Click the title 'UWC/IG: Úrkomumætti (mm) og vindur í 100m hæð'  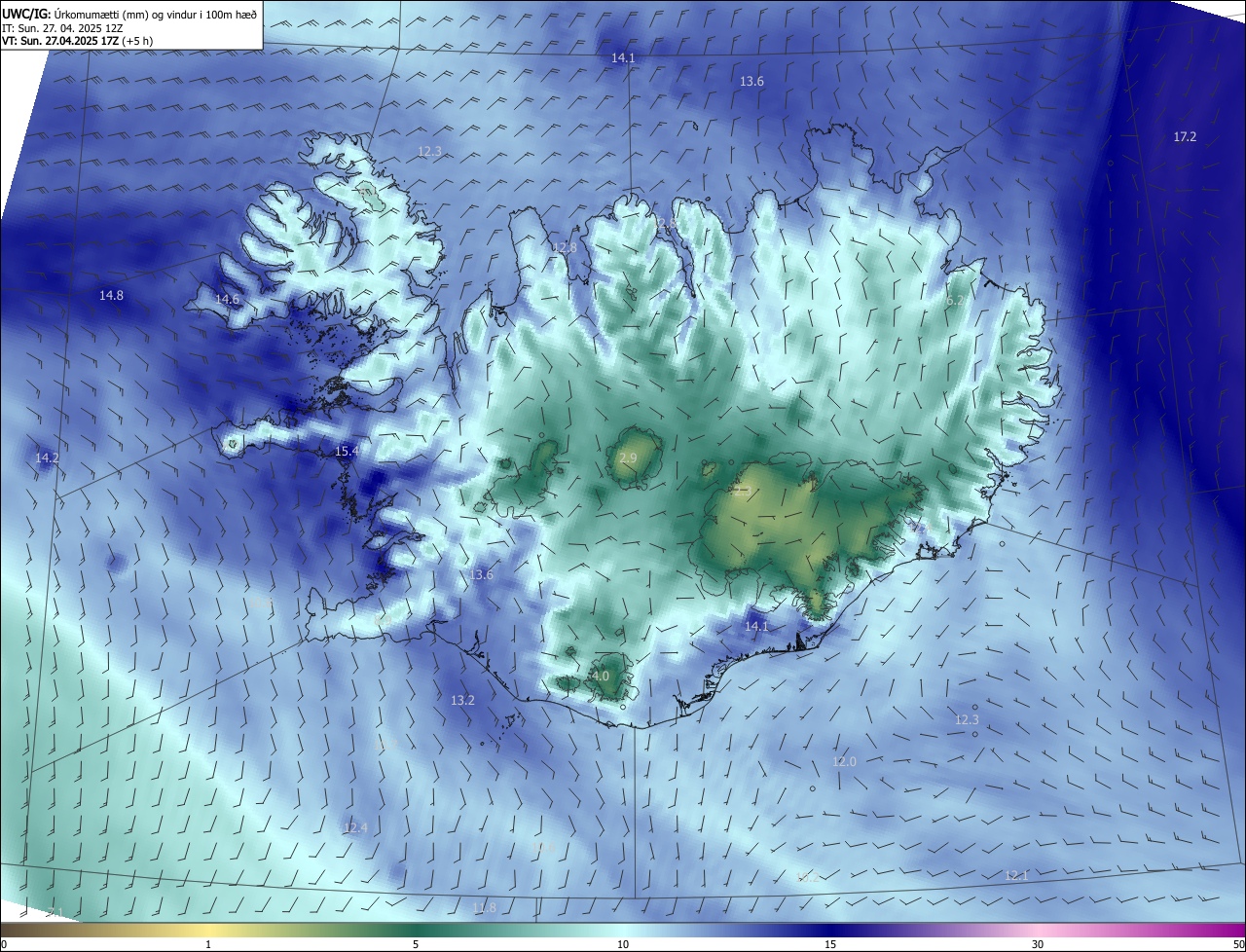(129, 14)
